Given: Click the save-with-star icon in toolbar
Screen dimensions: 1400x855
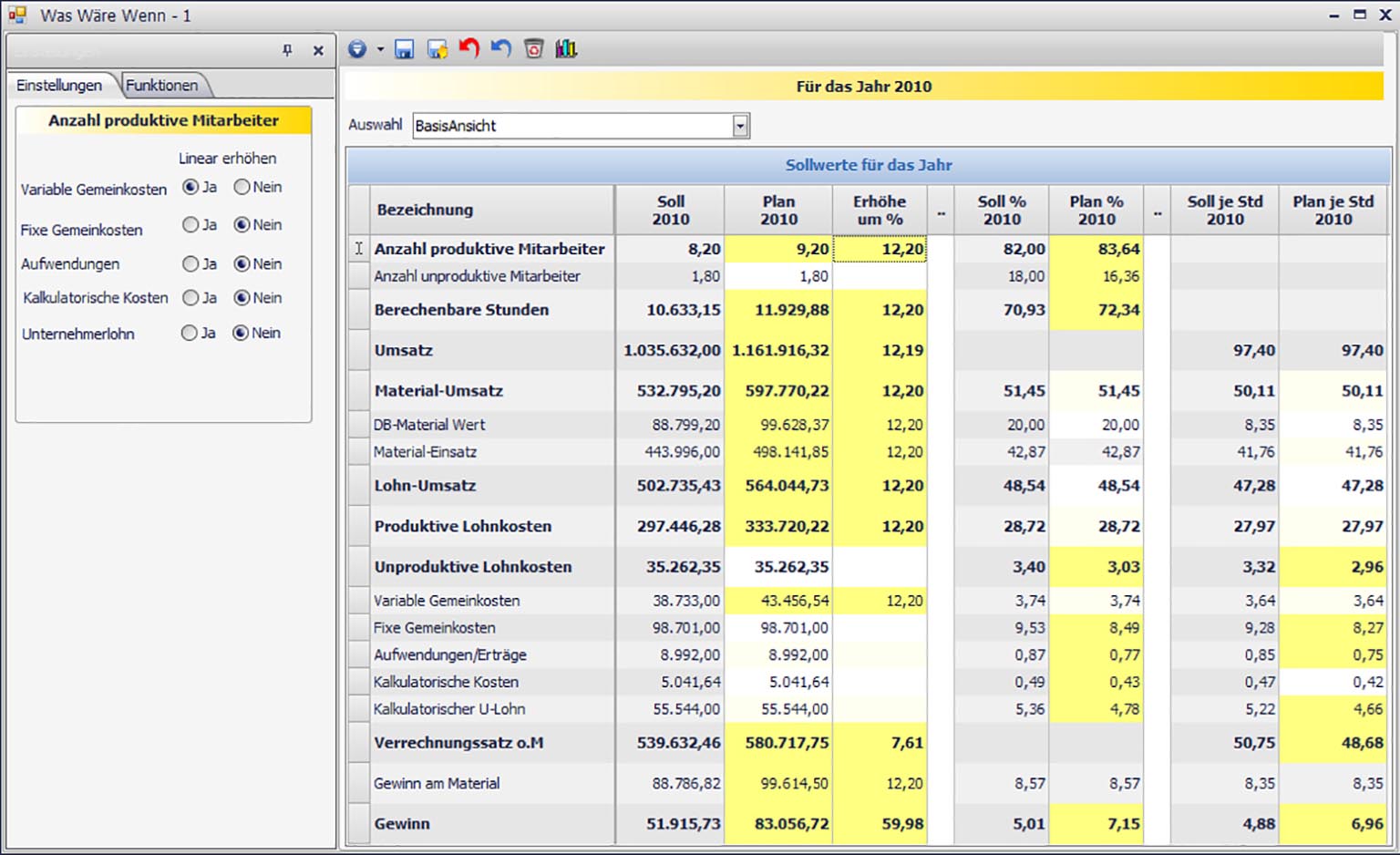Looking at the screenshot, I should click(x=437, y=49).
